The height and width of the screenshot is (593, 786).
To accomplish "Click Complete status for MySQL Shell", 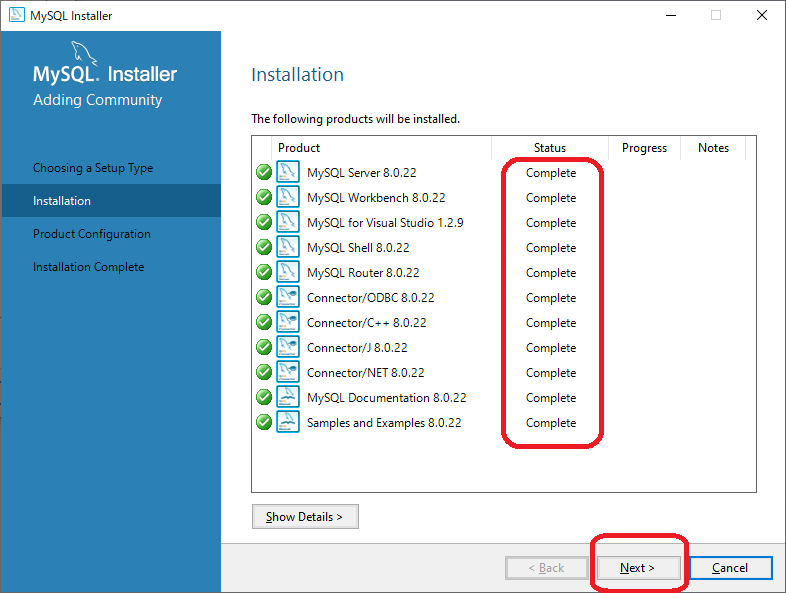I will (551, 249).
